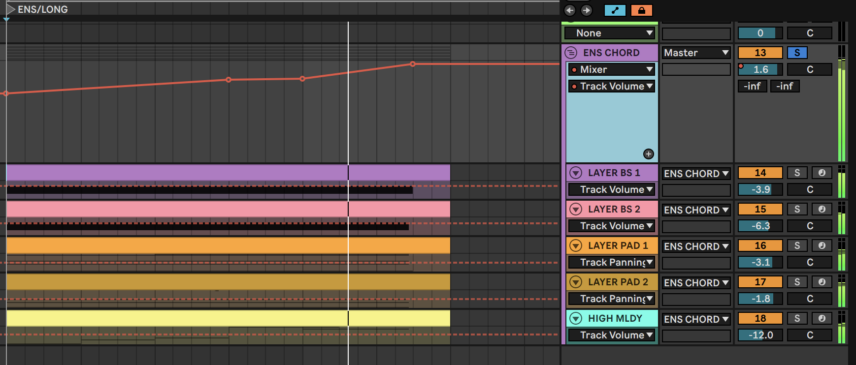Toggle LAYER BS 2 track activator 15

pyautogui.click(x=760, y=210)
